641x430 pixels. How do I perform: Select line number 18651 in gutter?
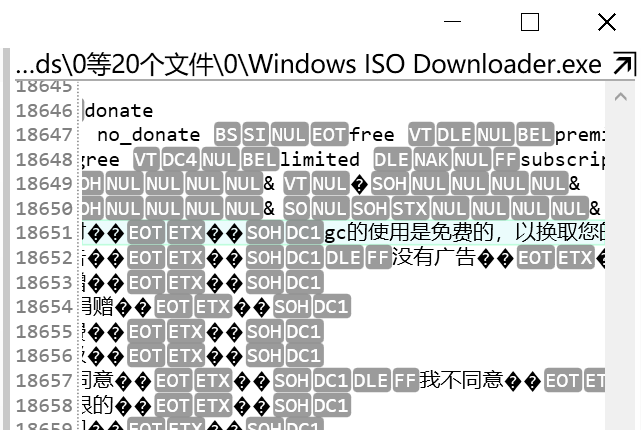click(x=44, y=233)
